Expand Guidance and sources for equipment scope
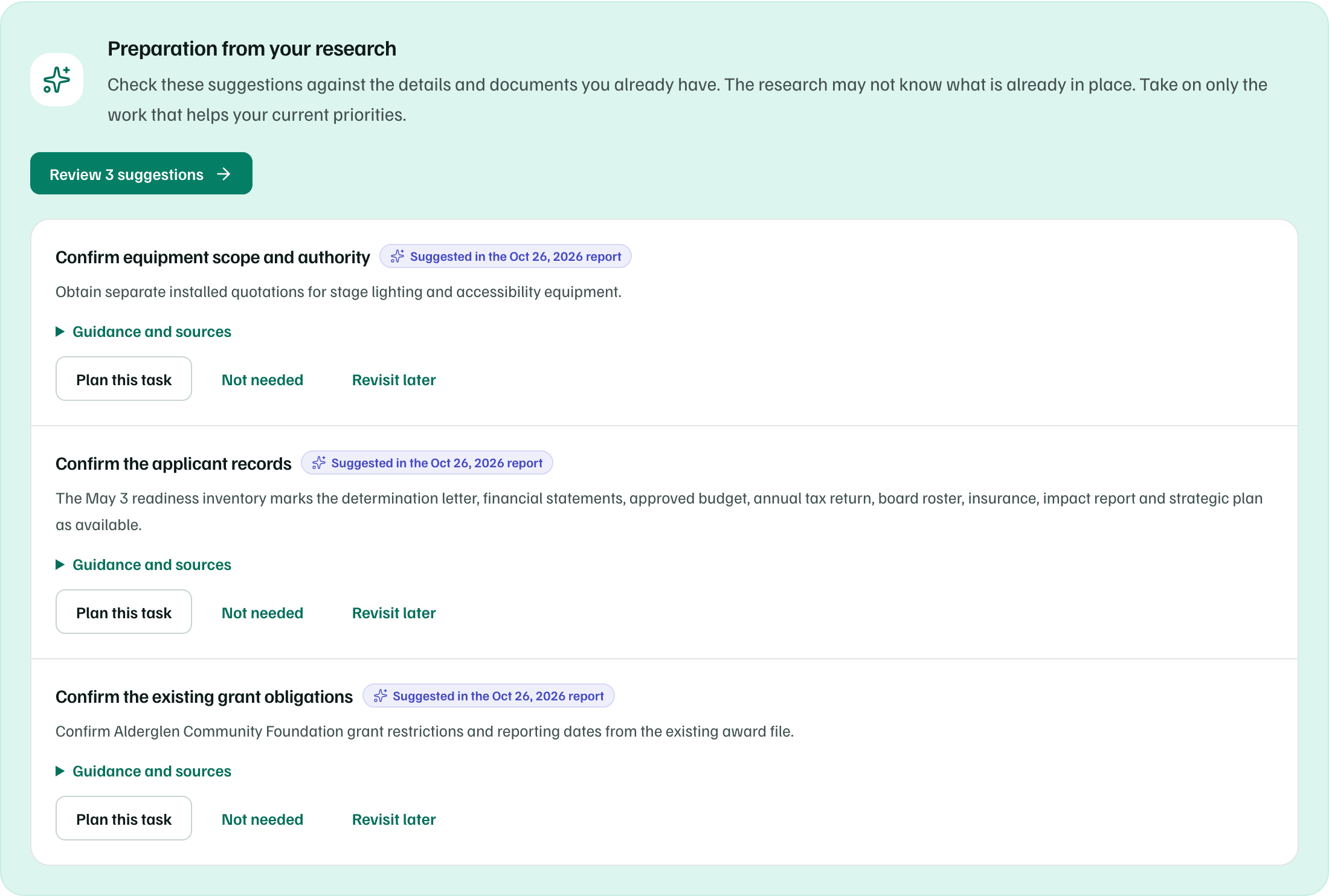 click(144, 331)
